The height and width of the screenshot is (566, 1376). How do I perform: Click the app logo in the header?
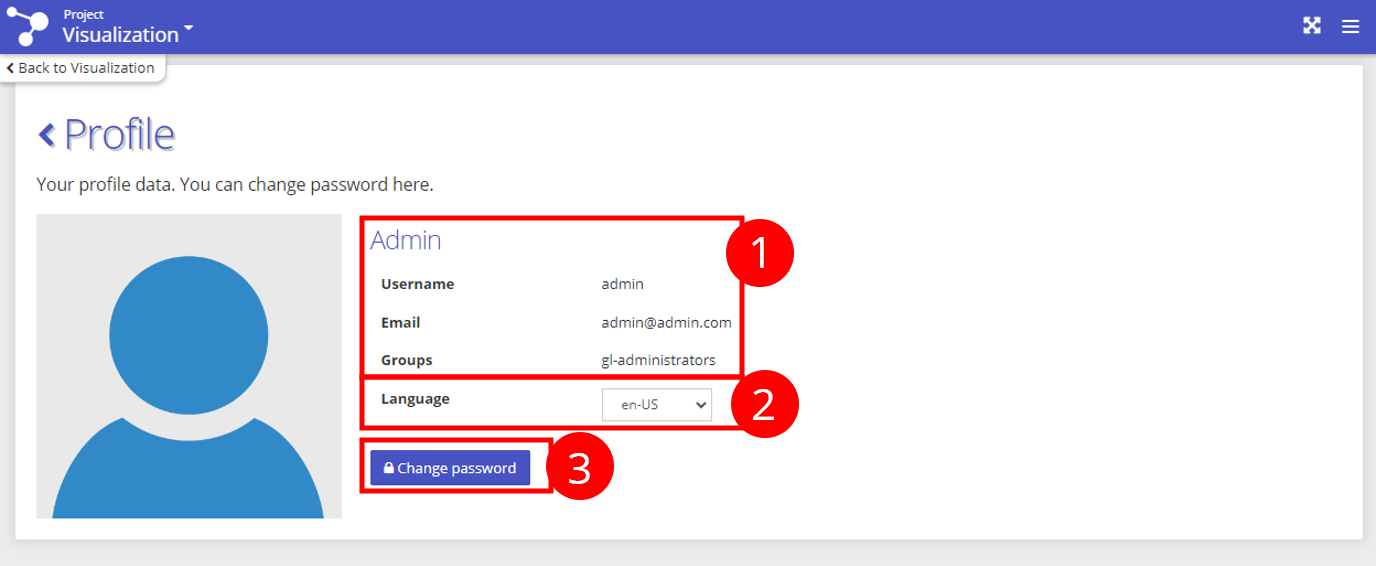coord(27,26)
